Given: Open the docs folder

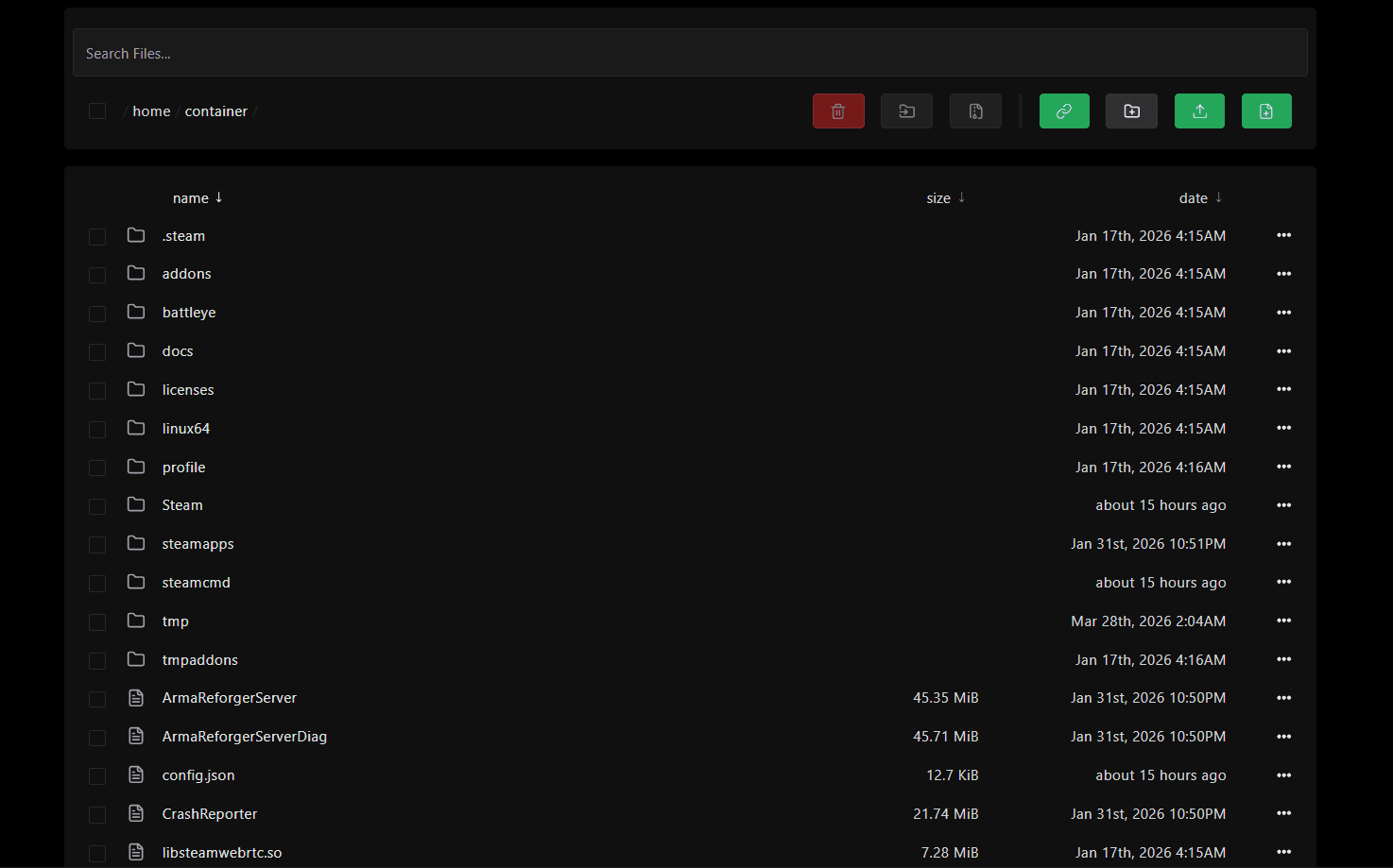Looking at the screenshot, I should pyautogui.click(x=177, y=350).
